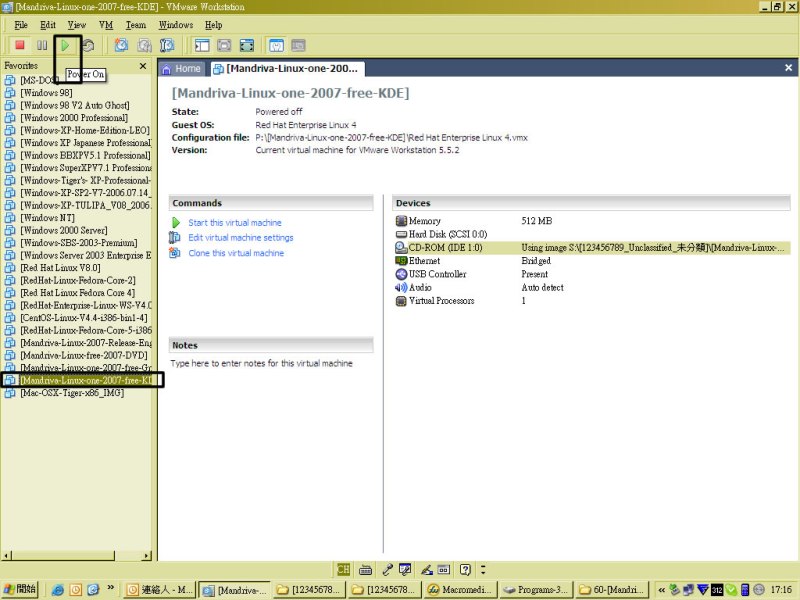Image resolution: width=800 pixels, height=600 pixels.
Task: Select the Audio device row
Action: click(592, 287)
